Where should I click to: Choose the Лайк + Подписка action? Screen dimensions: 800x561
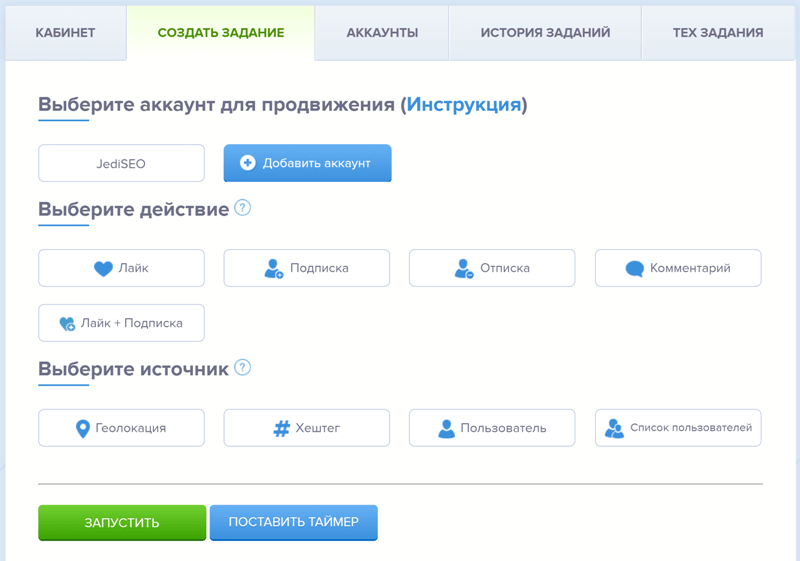121,323
